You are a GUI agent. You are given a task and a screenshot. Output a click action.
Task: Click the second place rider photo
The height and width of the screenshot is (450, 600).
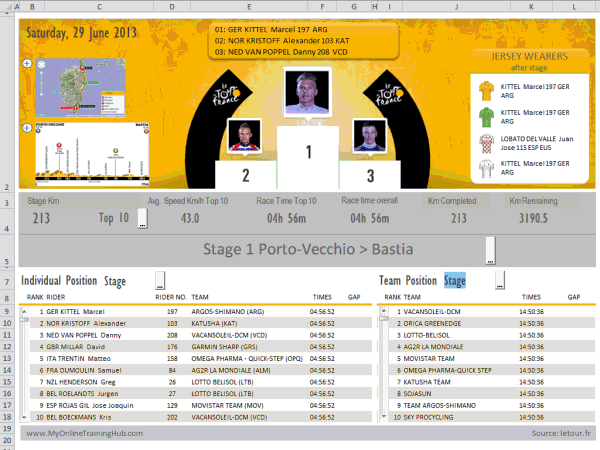click(244, 135)
